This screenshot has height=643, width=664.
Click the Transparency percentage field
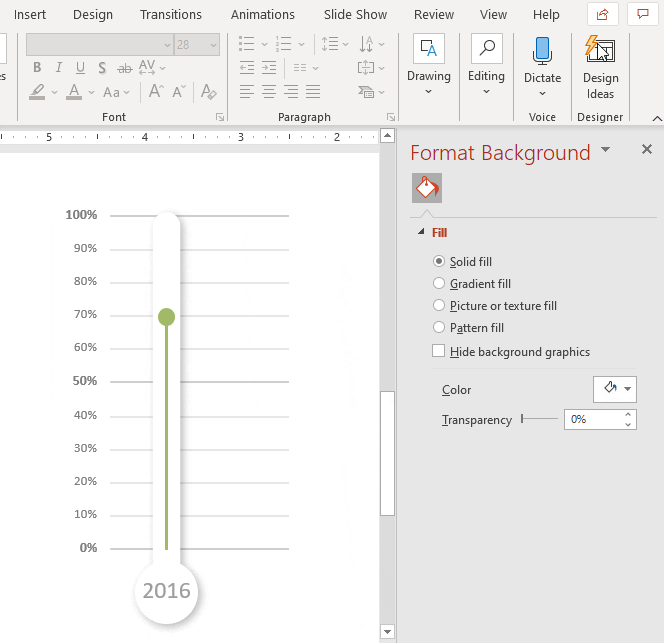(x=594, y=419)
